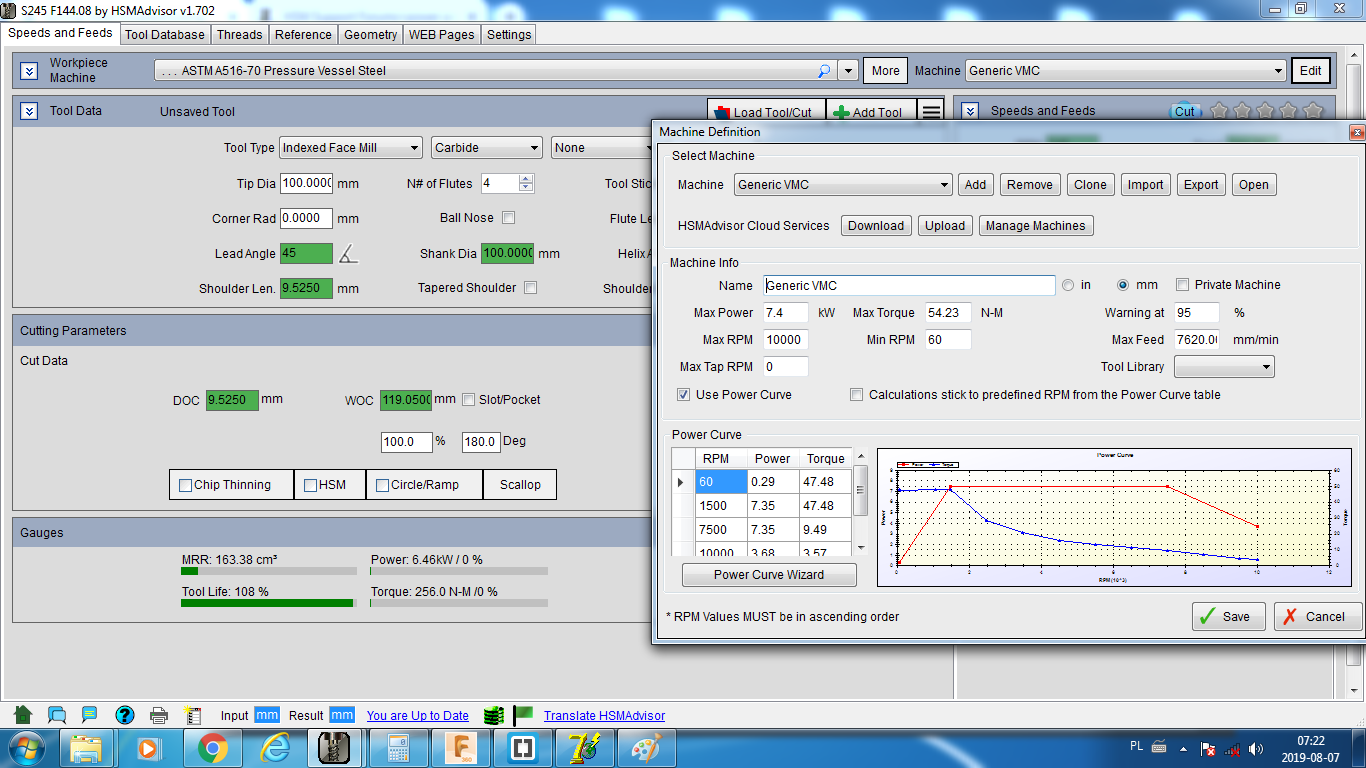
Task: Click the printer icon in bottom toolbar
Action: [x=158, y=715]
